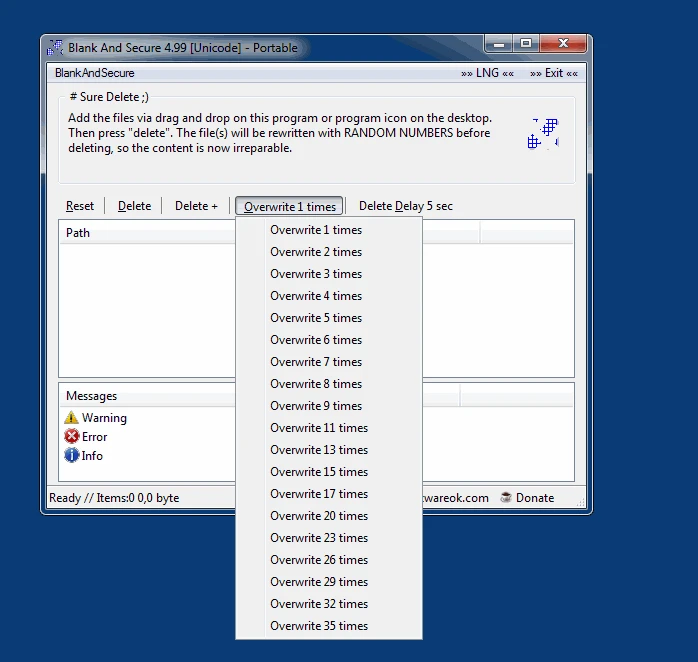The height and width of the screenshot is (662, 698).
Task: Click the Donate coffee cup icon
Action: coord(506,497)
